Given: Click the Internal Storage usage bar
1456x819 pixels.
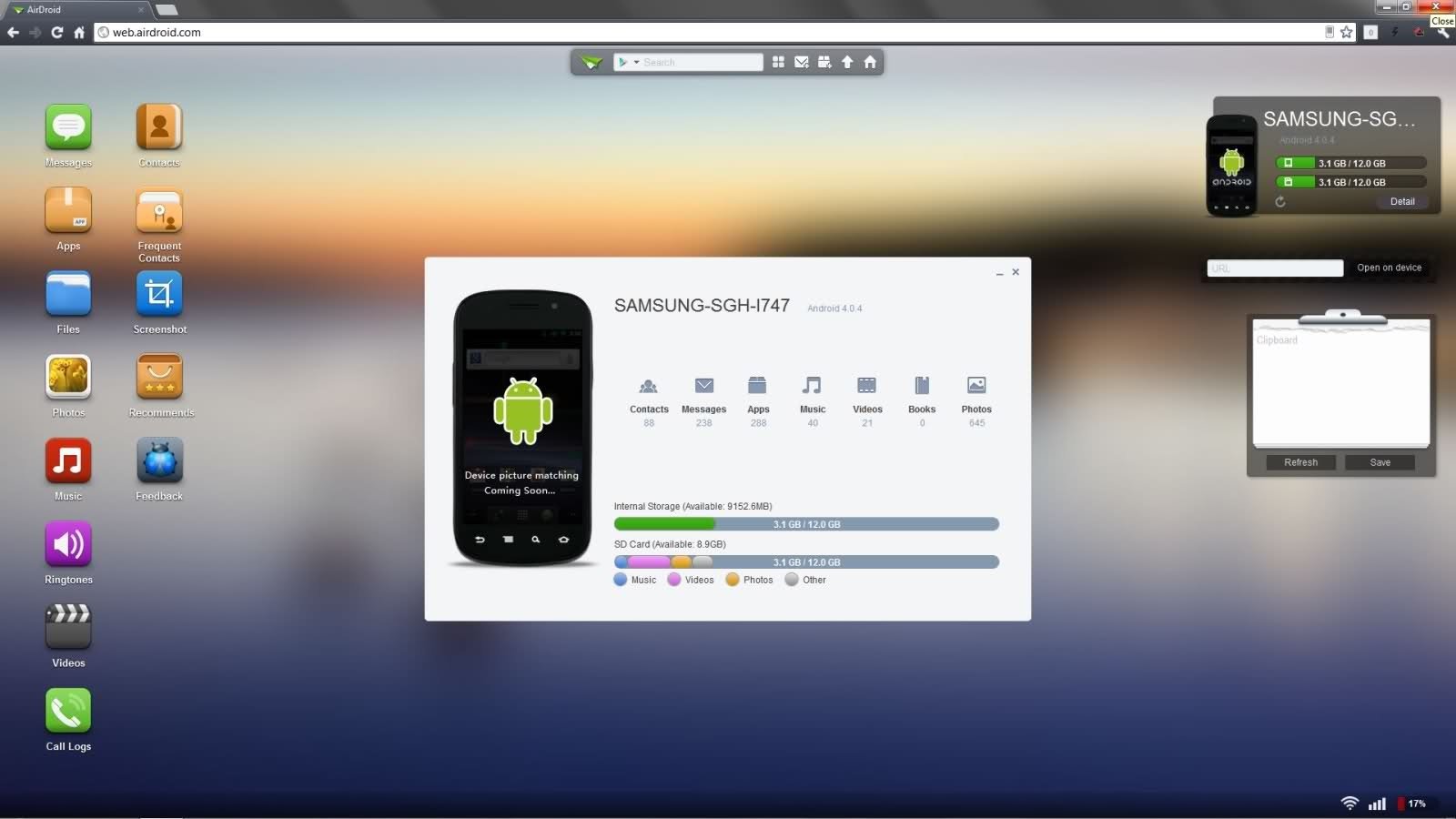Looking at the screenshot, I should [806, 524].
